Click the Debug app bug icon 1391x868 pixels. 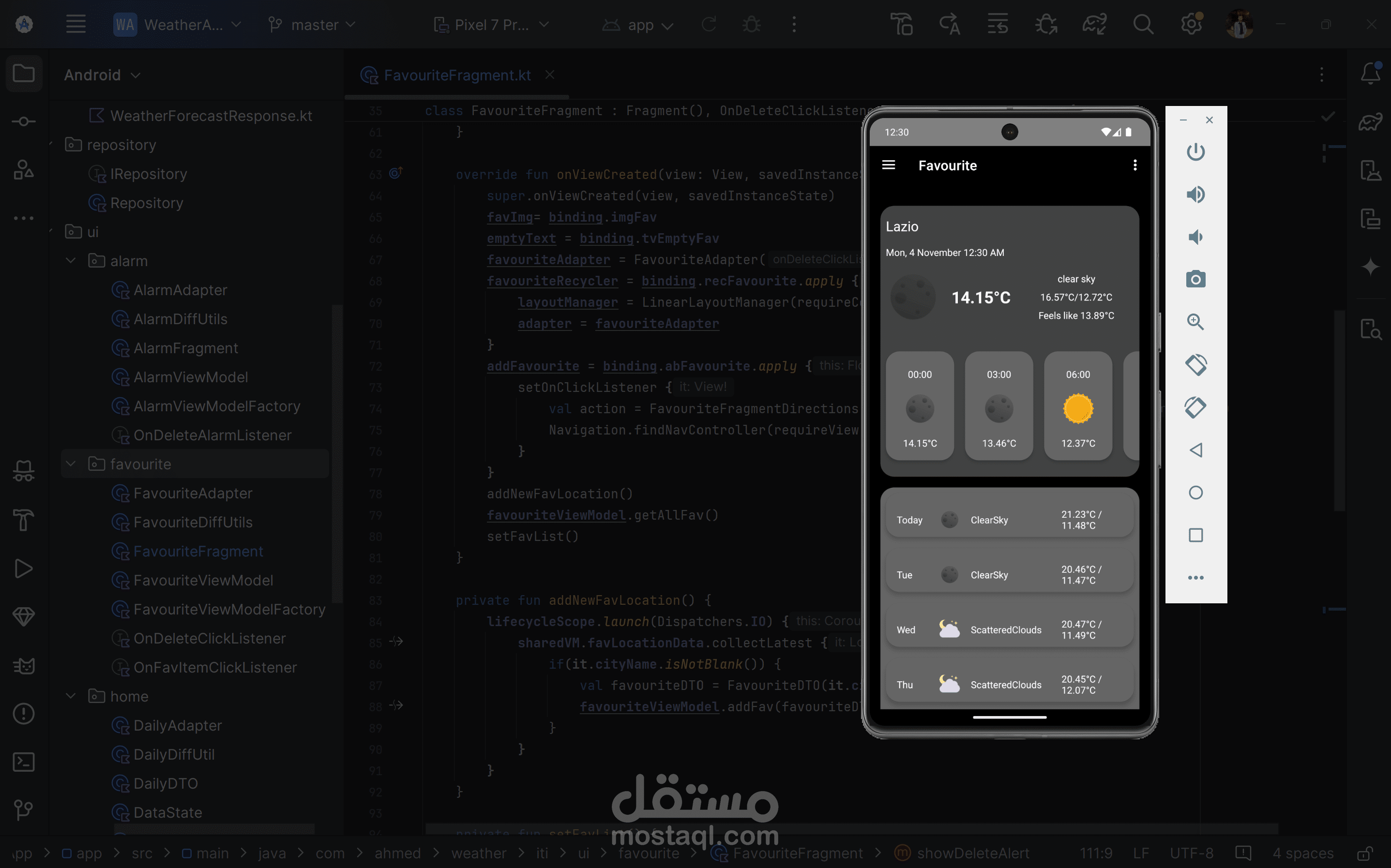(x=751, y=25)
